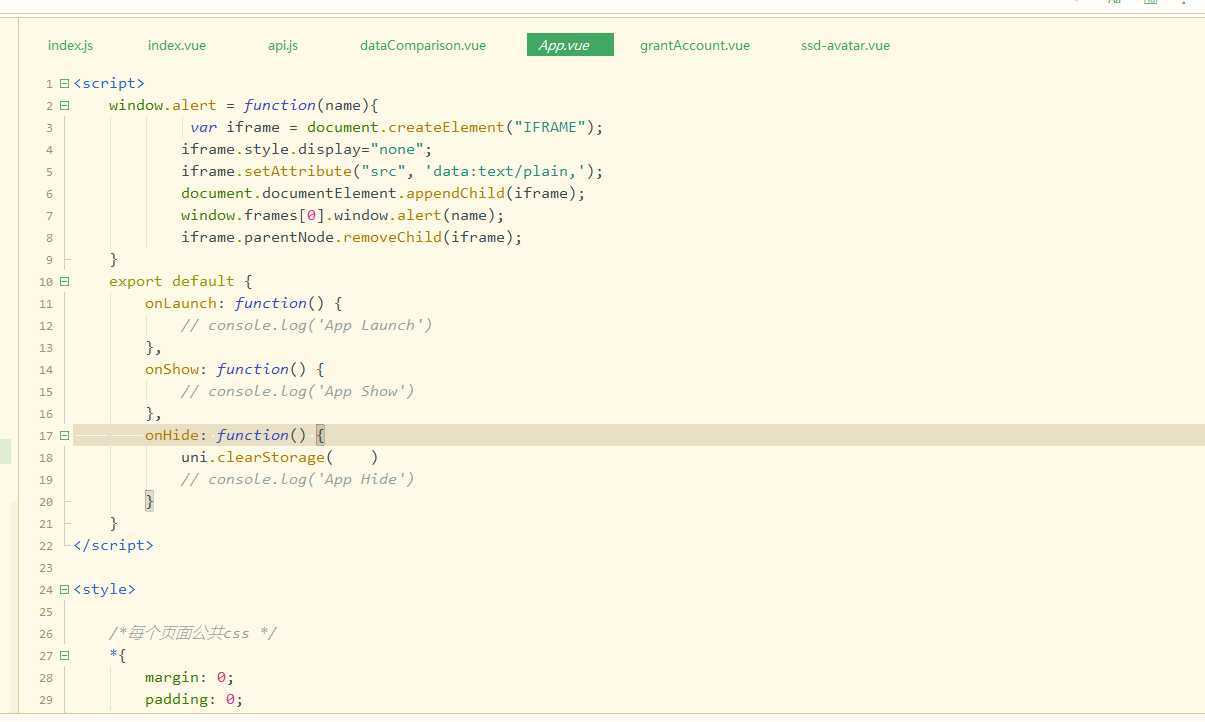Click the 'App Show' comment line
This screenshot has height=722, width=1205.
point(297,391)
